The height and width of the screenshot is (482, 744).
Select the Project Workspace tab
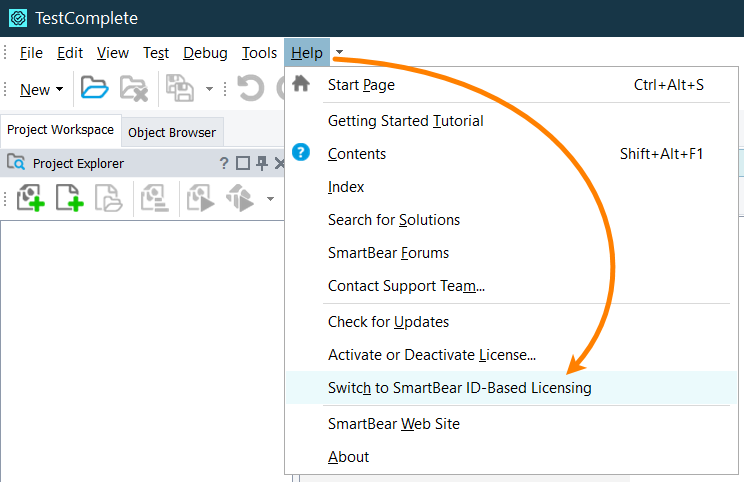[x=61, y=131]
